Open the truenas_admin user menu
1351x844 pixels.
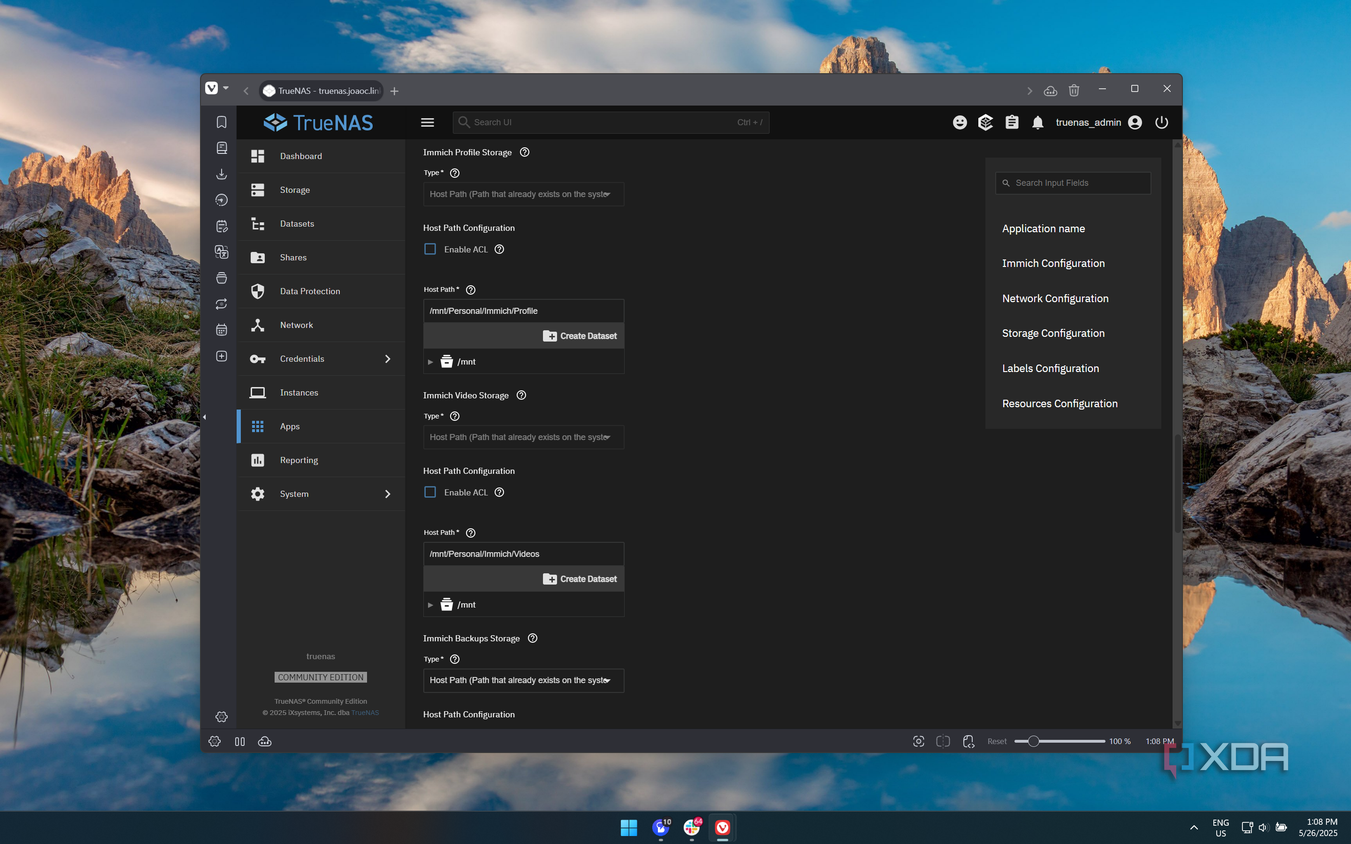click(x=1098, y=122)
